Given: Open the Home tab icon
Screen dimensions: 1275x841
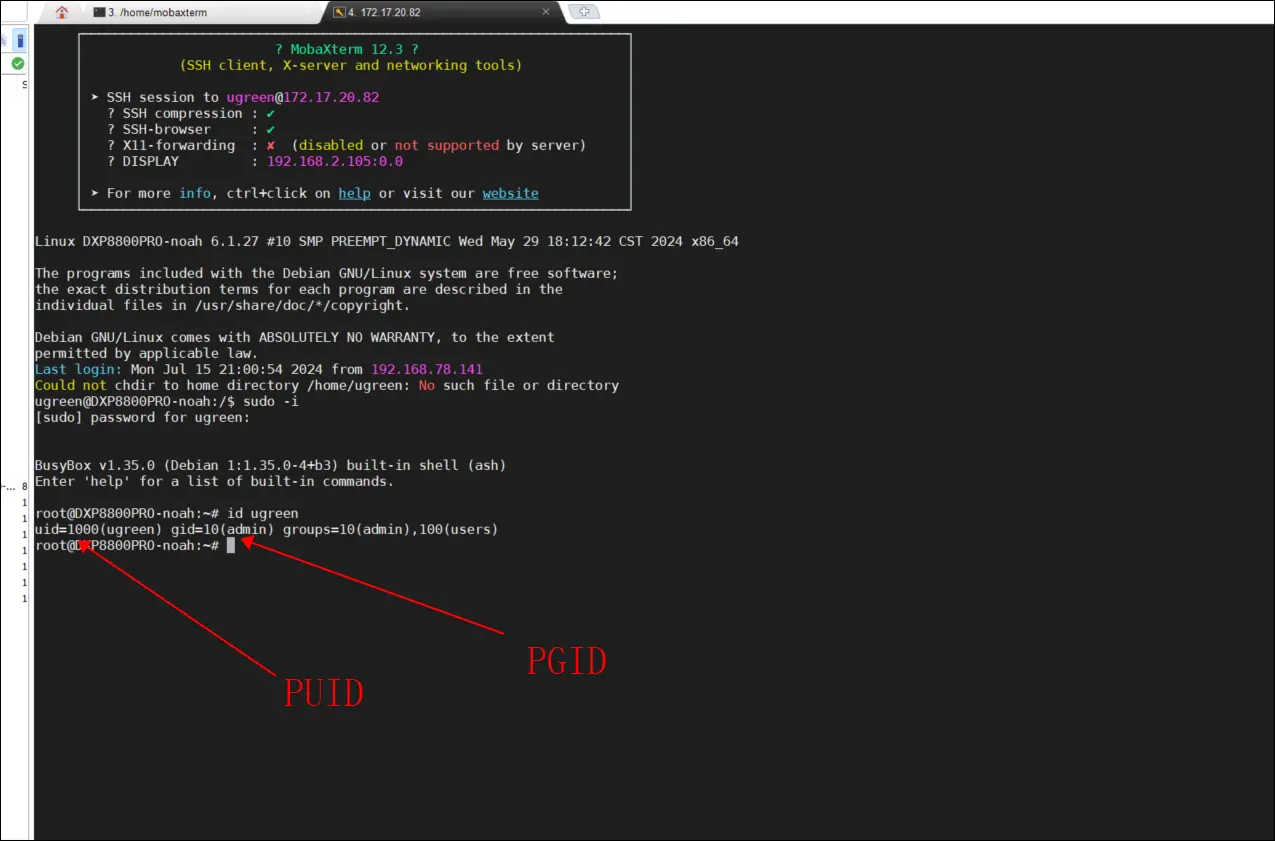Looking at the screenshot, I should [62, 12].
